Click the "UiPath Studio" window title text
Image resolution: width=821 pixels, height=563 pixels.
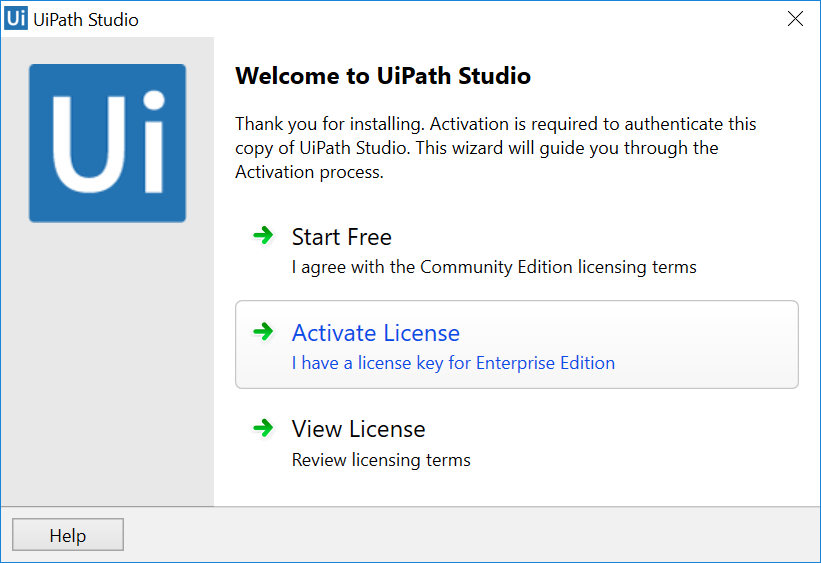(86, 20)
